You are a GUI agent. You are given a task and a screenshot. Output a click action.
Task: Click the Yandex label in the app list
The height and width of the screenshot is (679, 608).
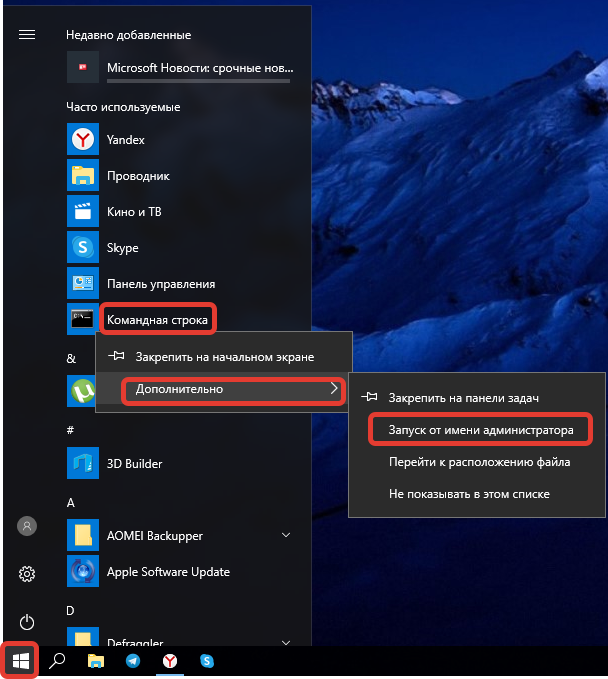126,139
